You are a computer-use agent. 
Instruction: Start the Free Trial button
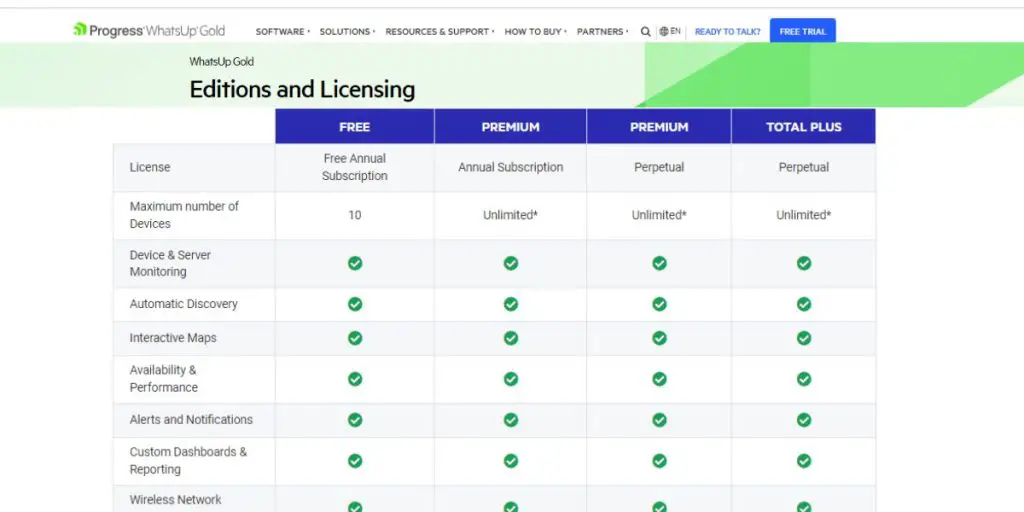point(803,31)
